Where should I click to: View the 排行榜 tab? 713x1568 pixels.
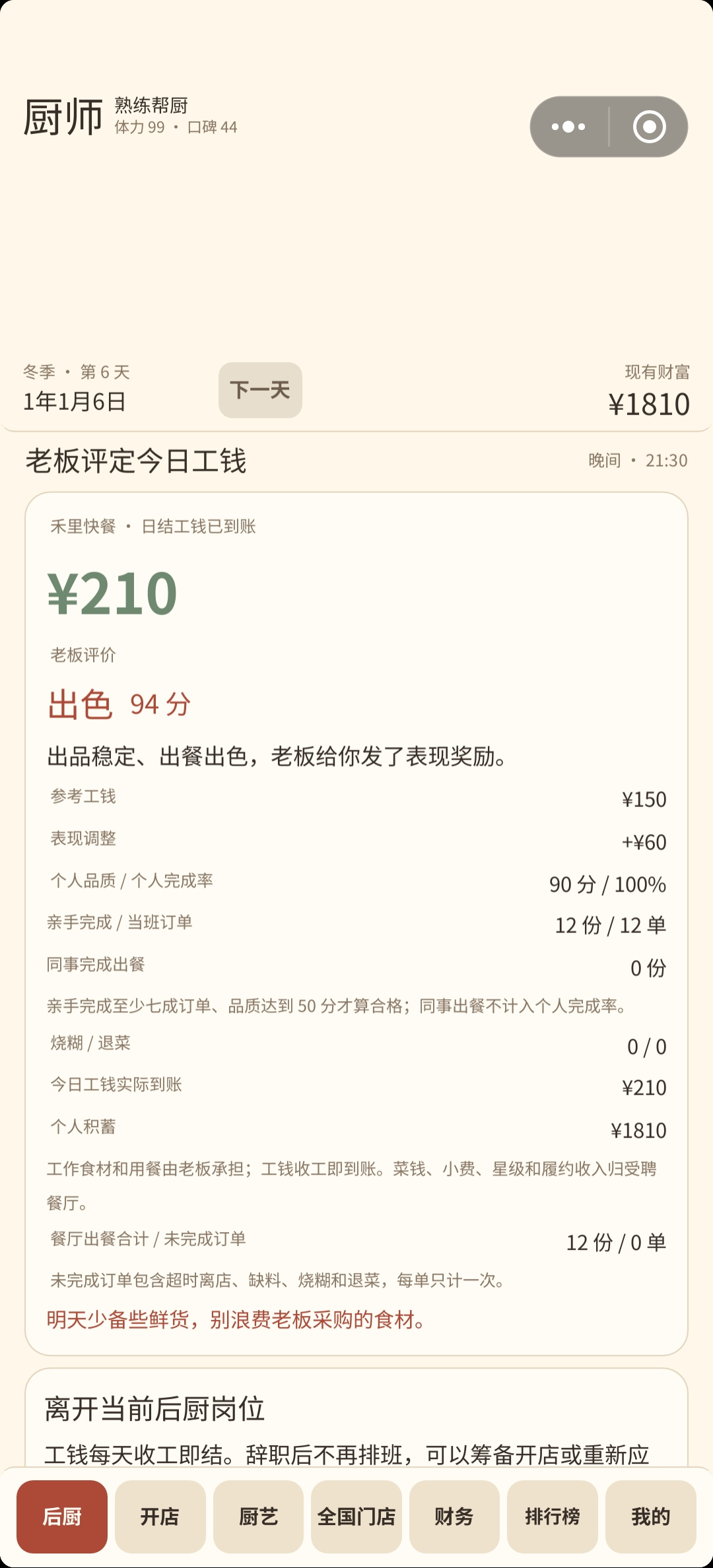tap(553, 1517)
